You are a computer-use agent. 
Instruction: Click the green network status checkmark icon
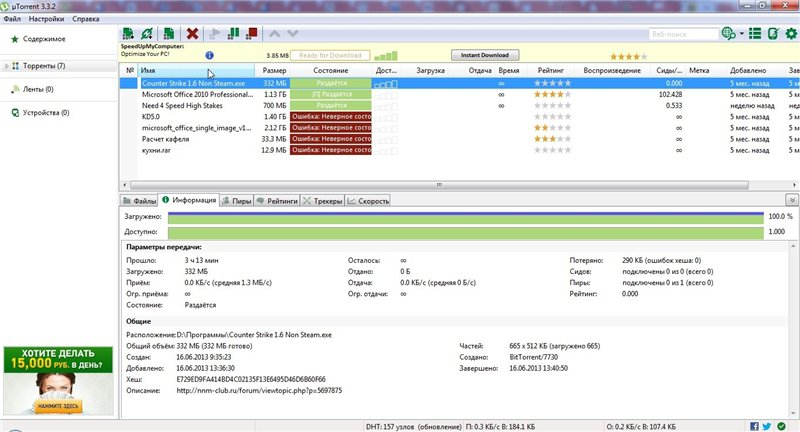[x=781, y=425]
